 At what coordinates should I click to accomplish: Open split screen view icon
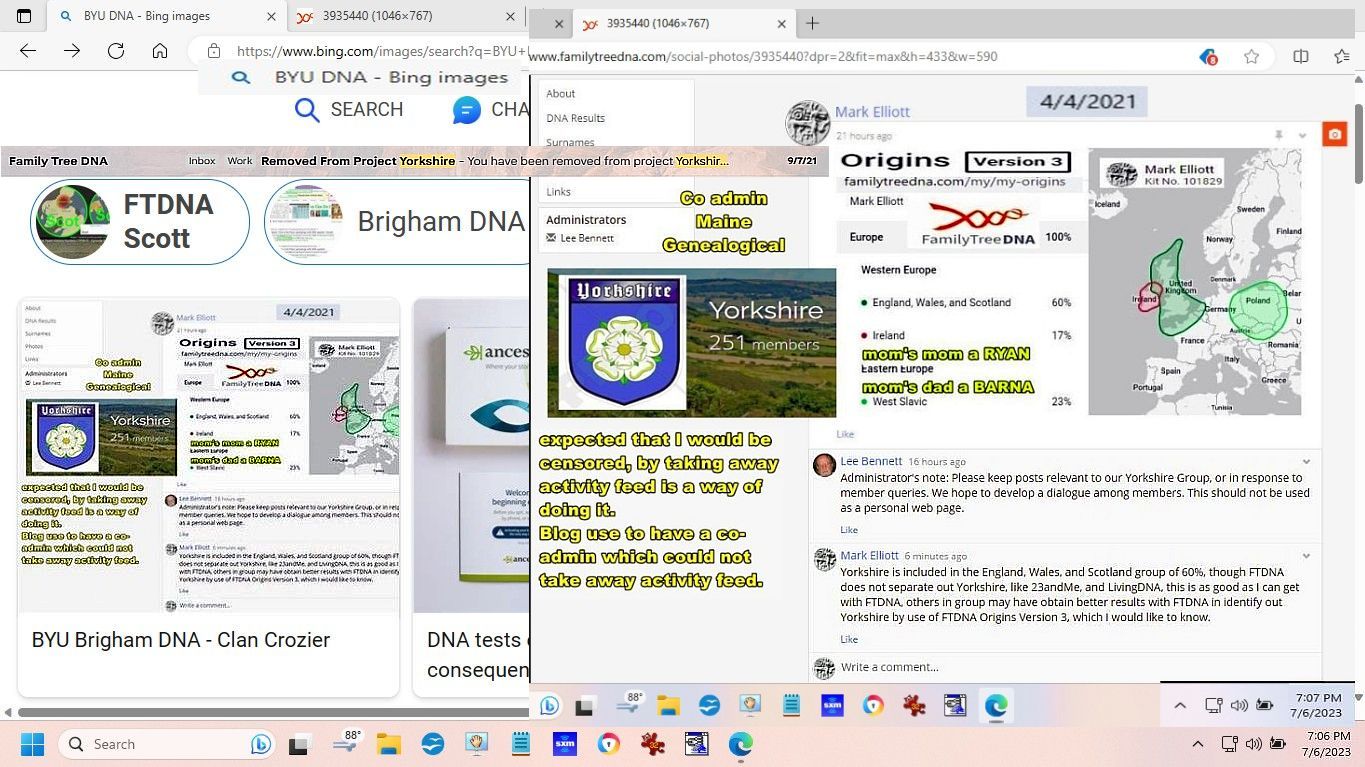(1300, 57)
